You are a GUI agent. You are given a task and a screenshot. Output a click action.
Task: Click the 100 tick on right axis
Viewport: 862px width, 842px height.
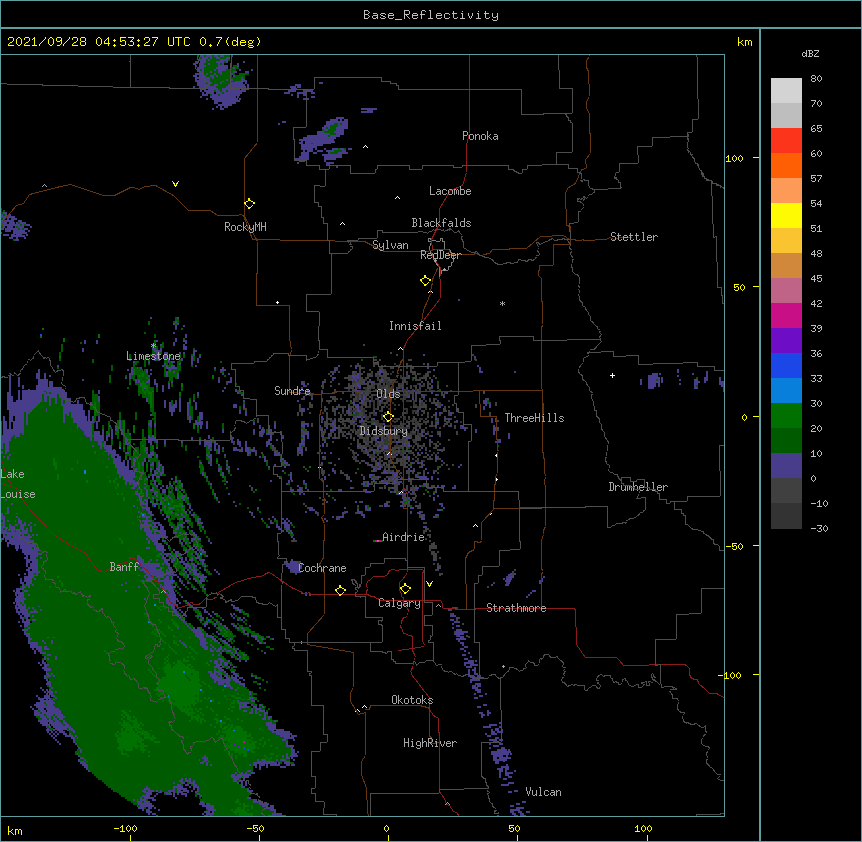[x=734, y=158]
